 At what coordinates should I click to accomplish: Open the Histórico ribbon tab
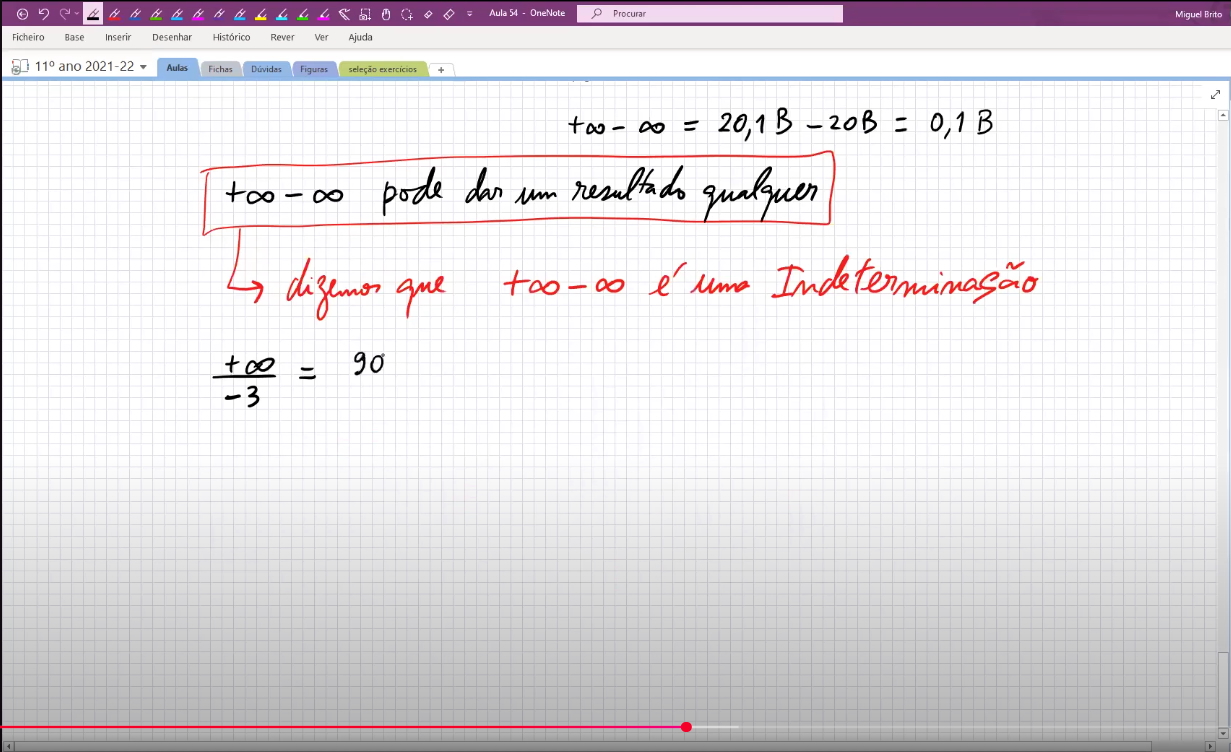click(x=232, y=37)
